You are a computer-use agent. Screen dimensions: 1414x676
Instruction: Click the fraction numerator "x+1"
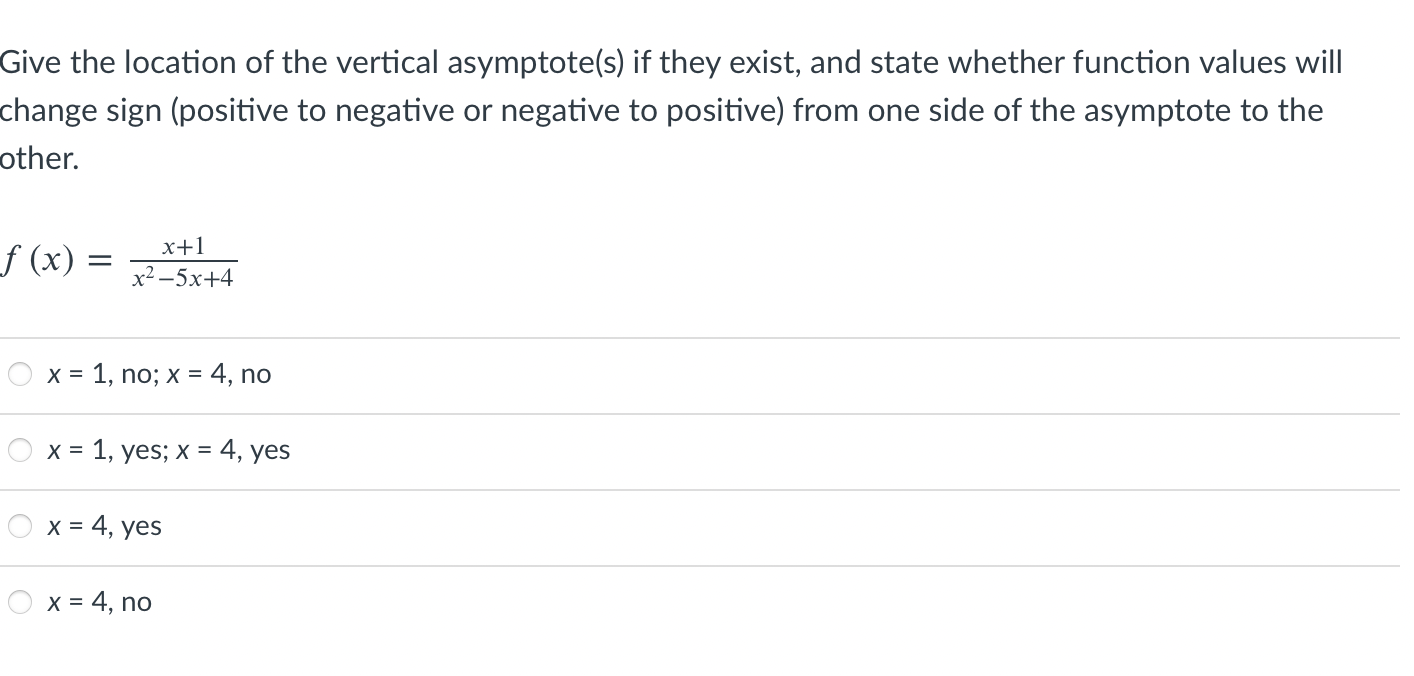(183, 245)
